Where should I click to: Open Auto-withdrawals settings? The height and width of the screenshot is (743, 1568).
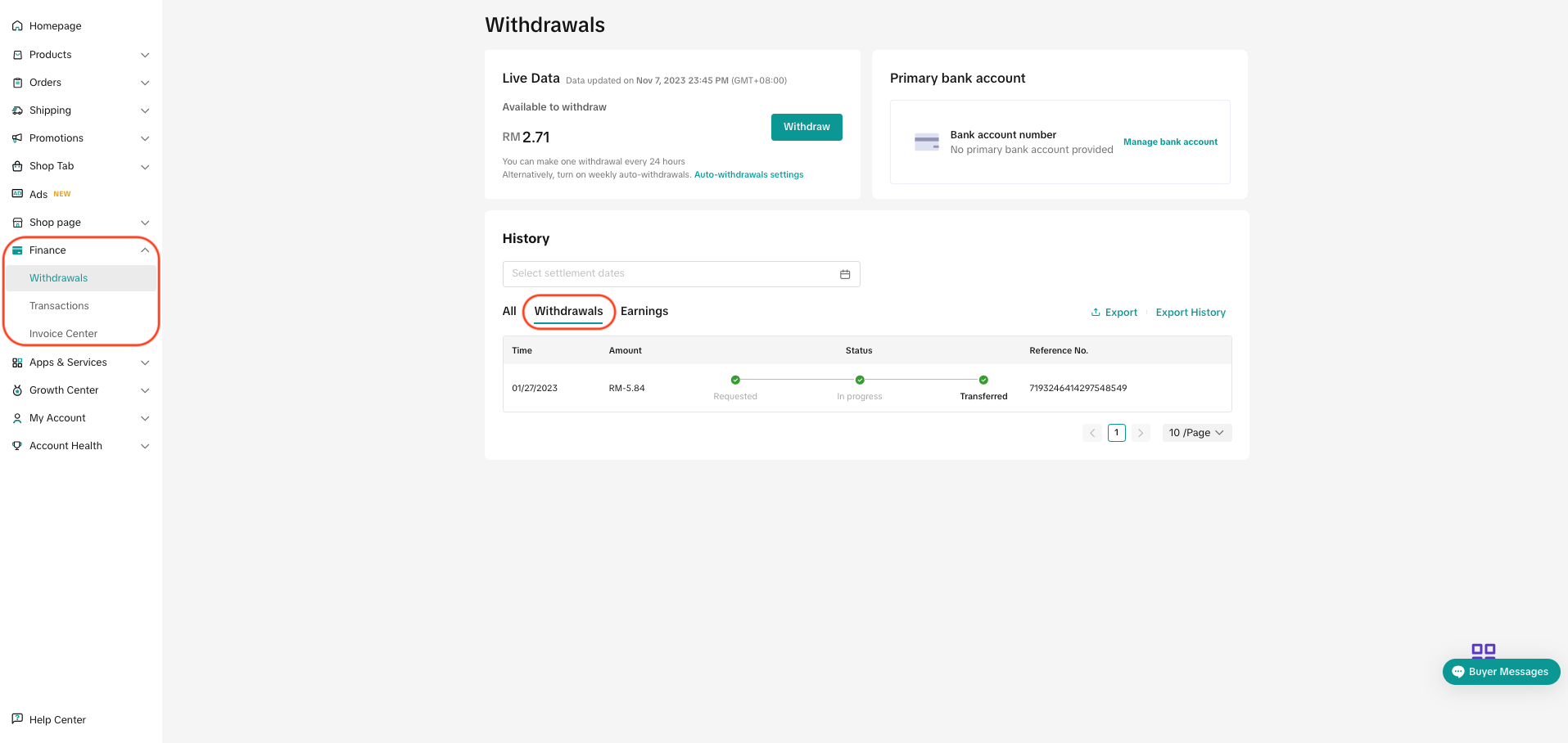(x=748, y=174)
